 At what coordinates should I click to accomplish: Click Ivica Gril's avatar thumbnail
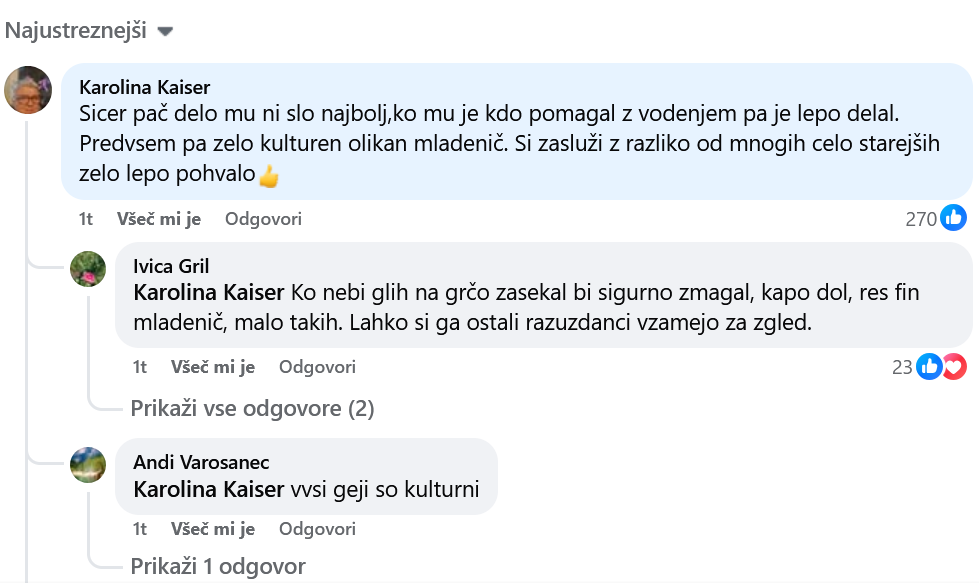(88, 269)
